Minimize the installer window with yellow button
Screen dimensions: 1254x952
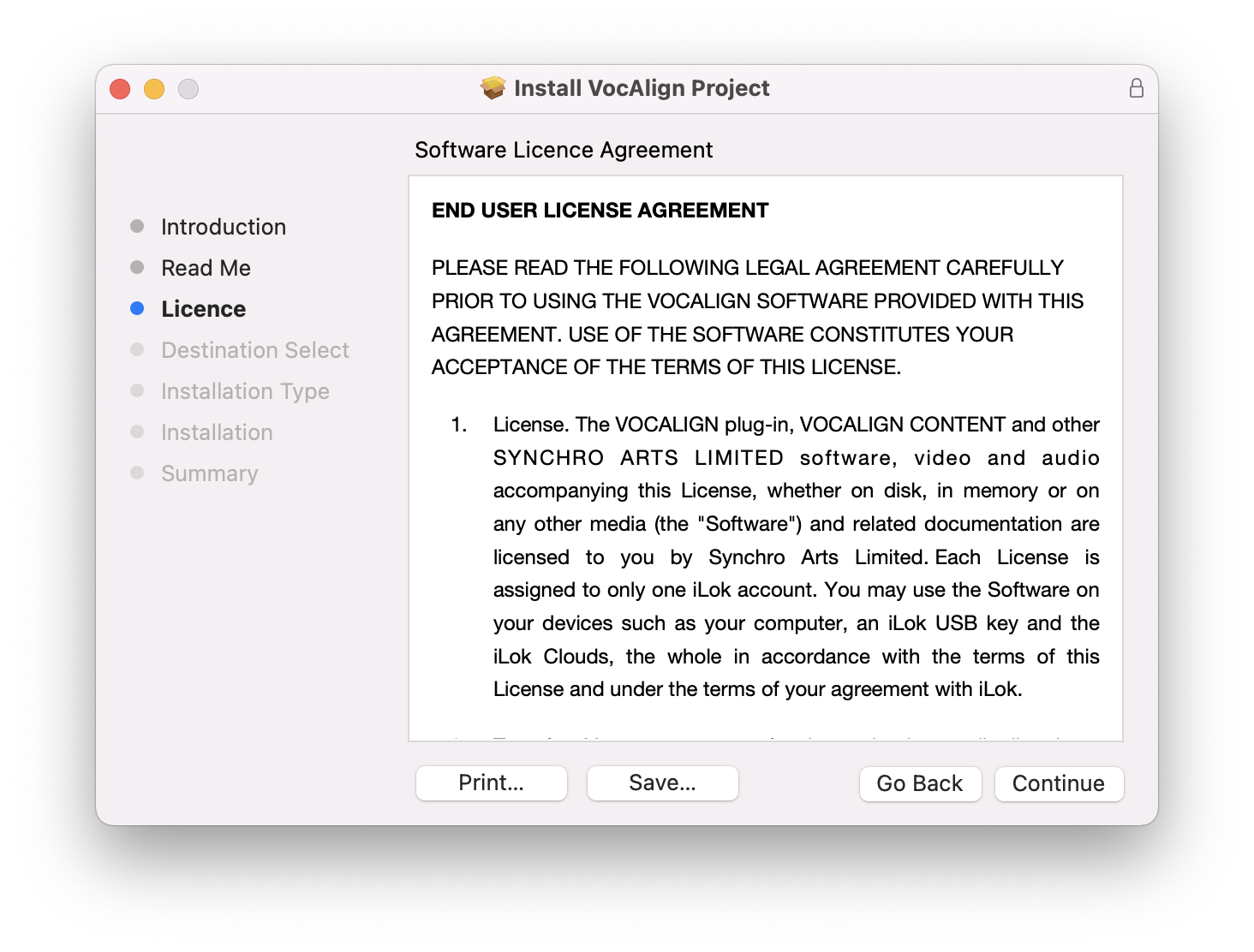[154, 89]
